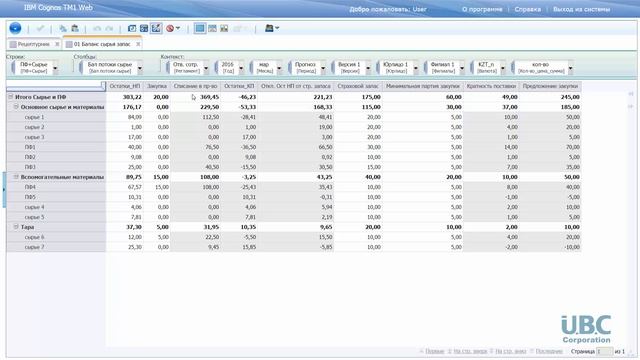Image resolution: width=640 pixels, height=360 pixels.
Task: Open the Прогноз period dropdown
Action: pyautogui.click(x=323, y=68)
